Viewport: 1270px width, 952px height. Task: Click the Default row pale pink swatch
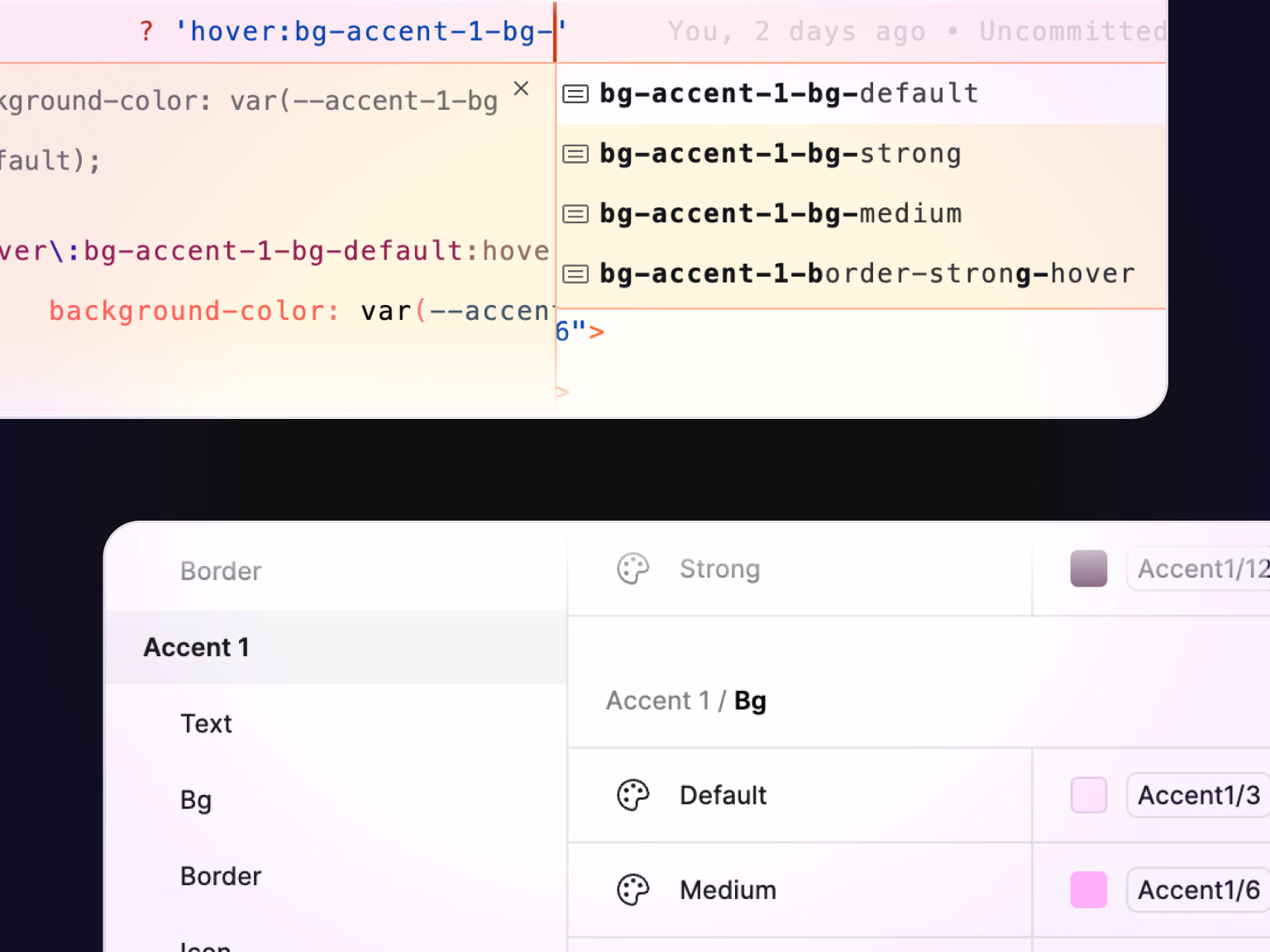pos(1089,795)
